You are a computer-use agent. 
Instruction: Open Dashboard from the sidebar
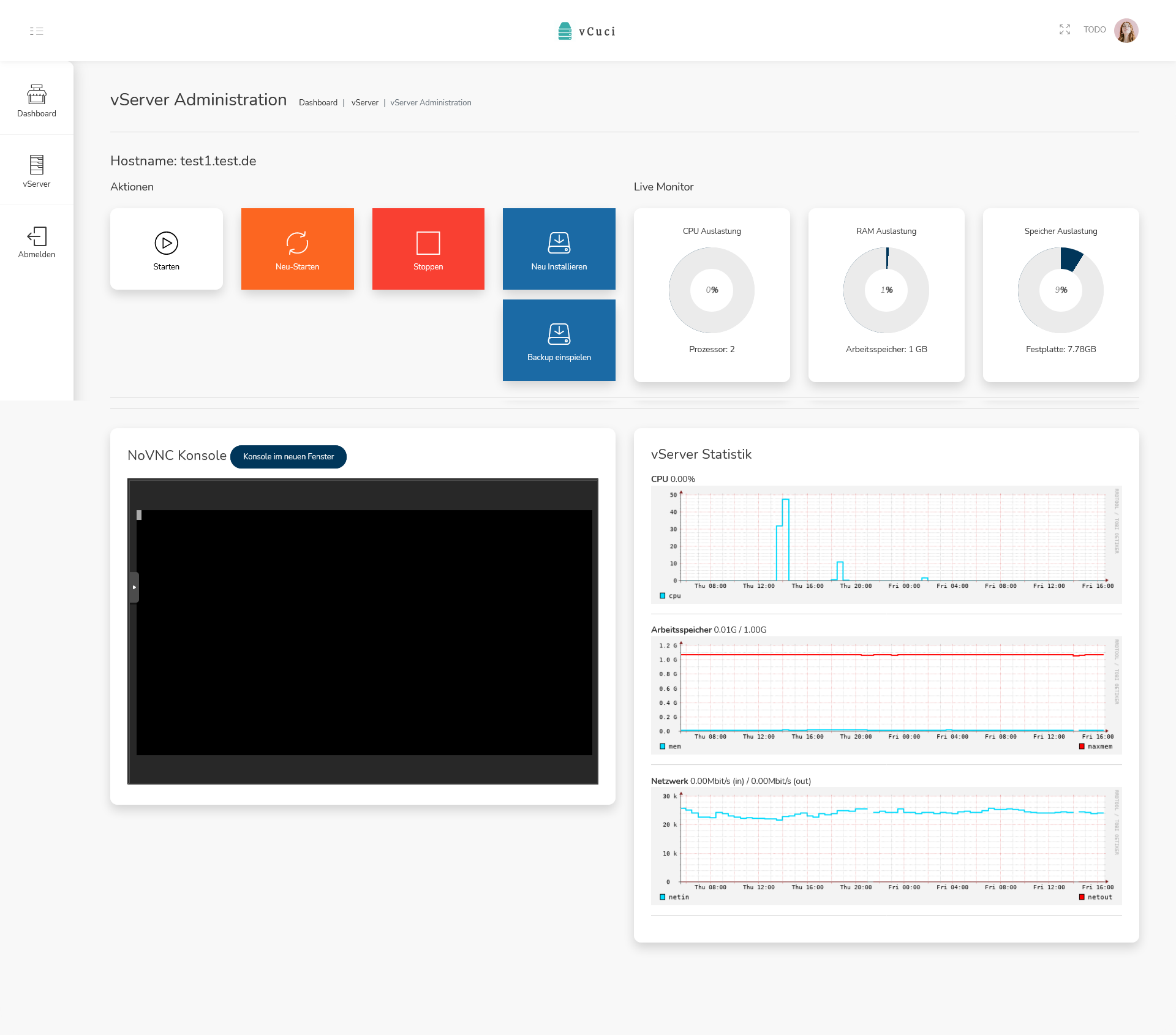(37, 101)
